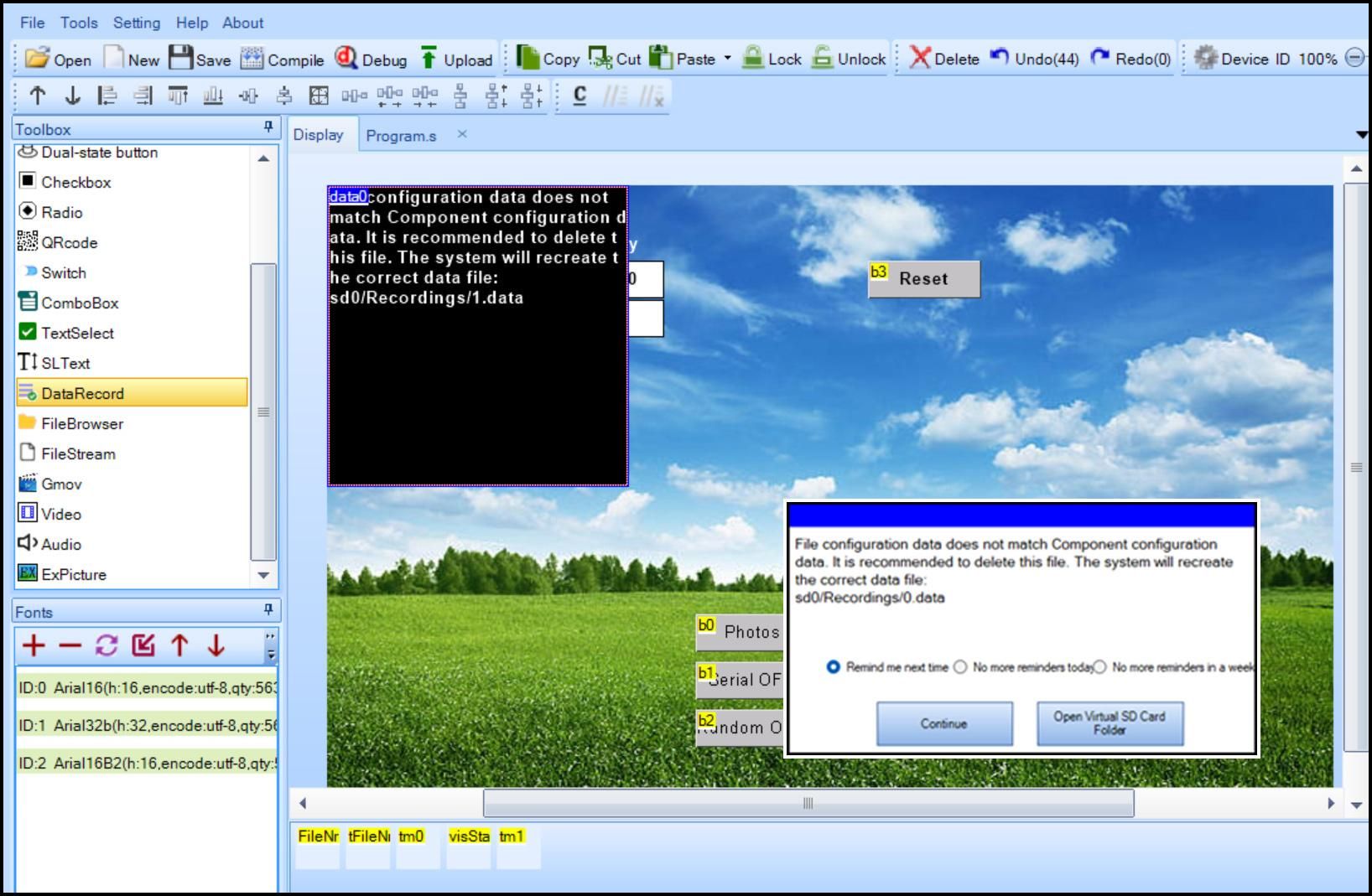Expand the Paste dropdown arrow
1372x896 pixels.
(727, 58)
